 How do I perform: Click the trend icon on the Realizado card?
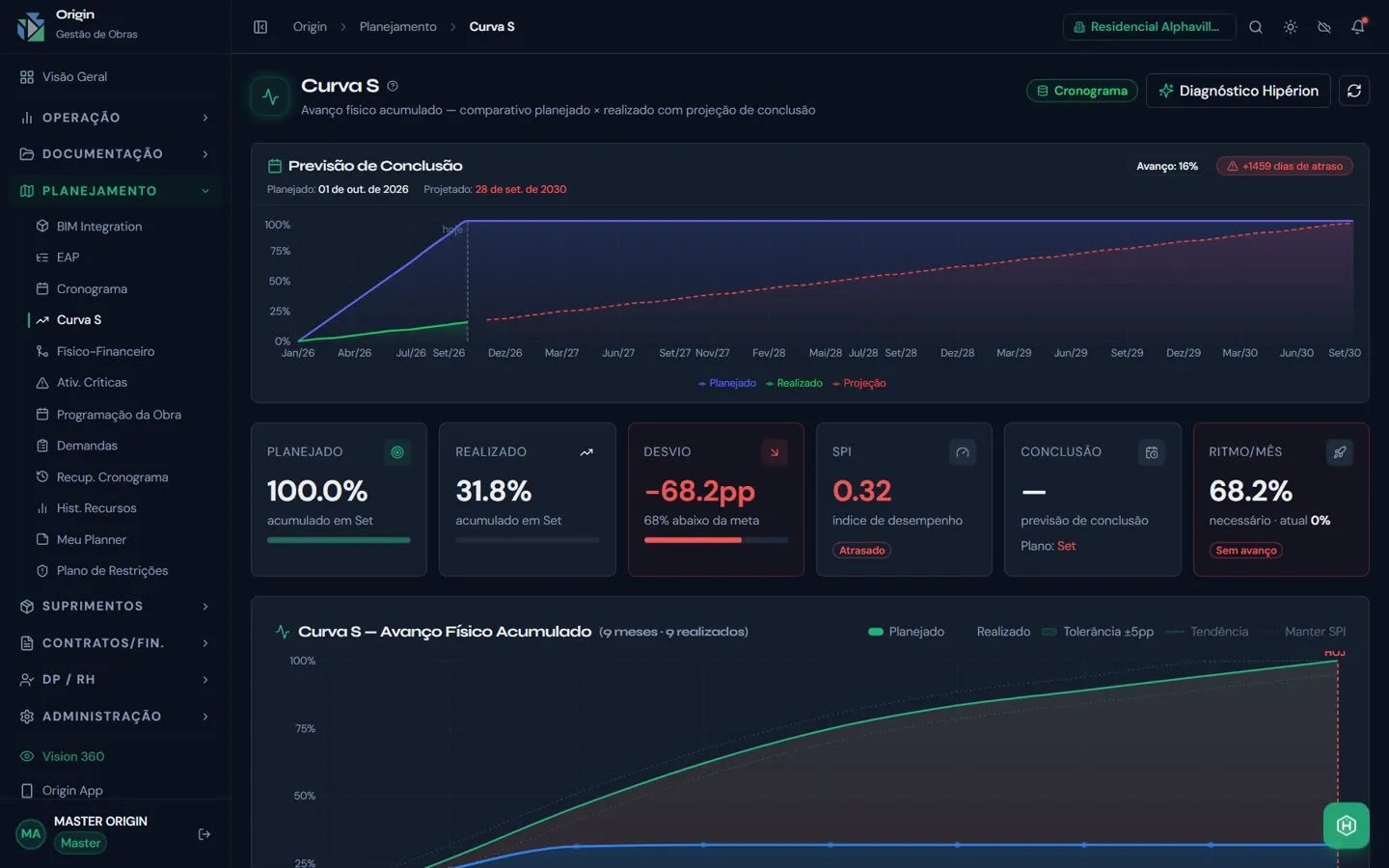click(586, 452)
